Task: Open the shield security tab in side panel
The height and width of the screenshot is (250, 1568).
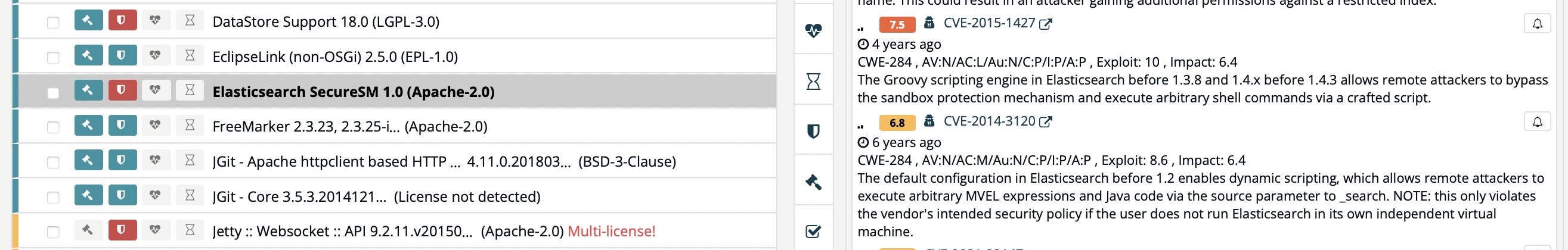Action: pos(813,132)
